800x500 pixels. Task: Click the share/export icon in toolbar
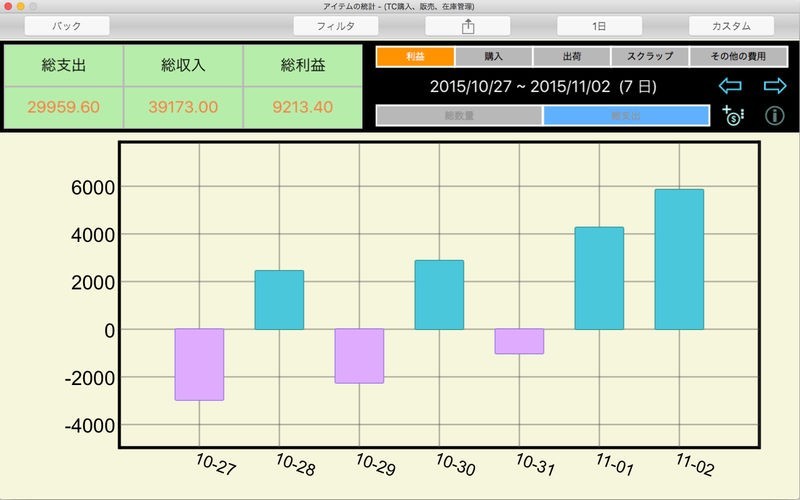pos(467,26)
